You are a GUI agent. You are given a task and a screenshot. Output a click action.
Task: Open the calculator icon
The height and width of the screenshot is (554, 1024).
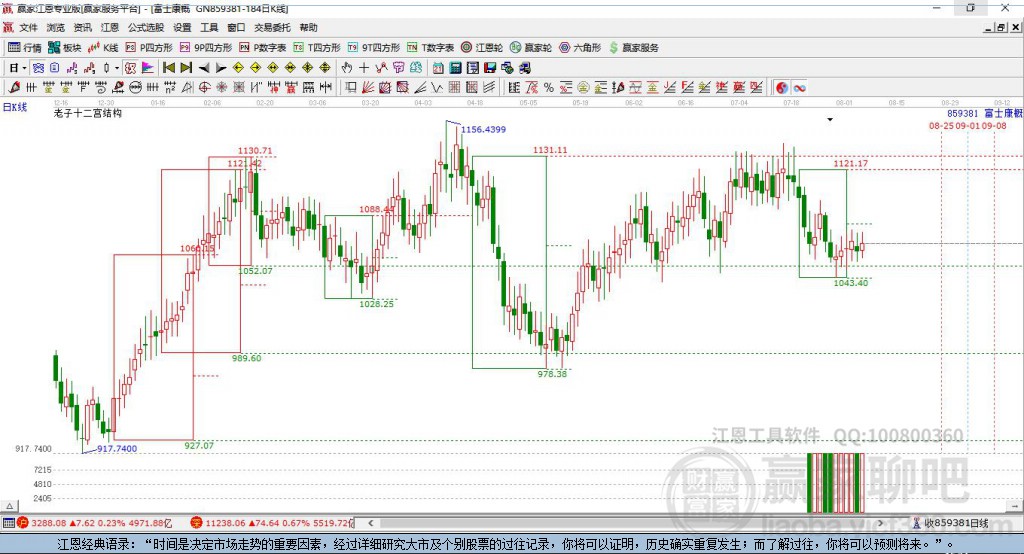click(455, 68)
